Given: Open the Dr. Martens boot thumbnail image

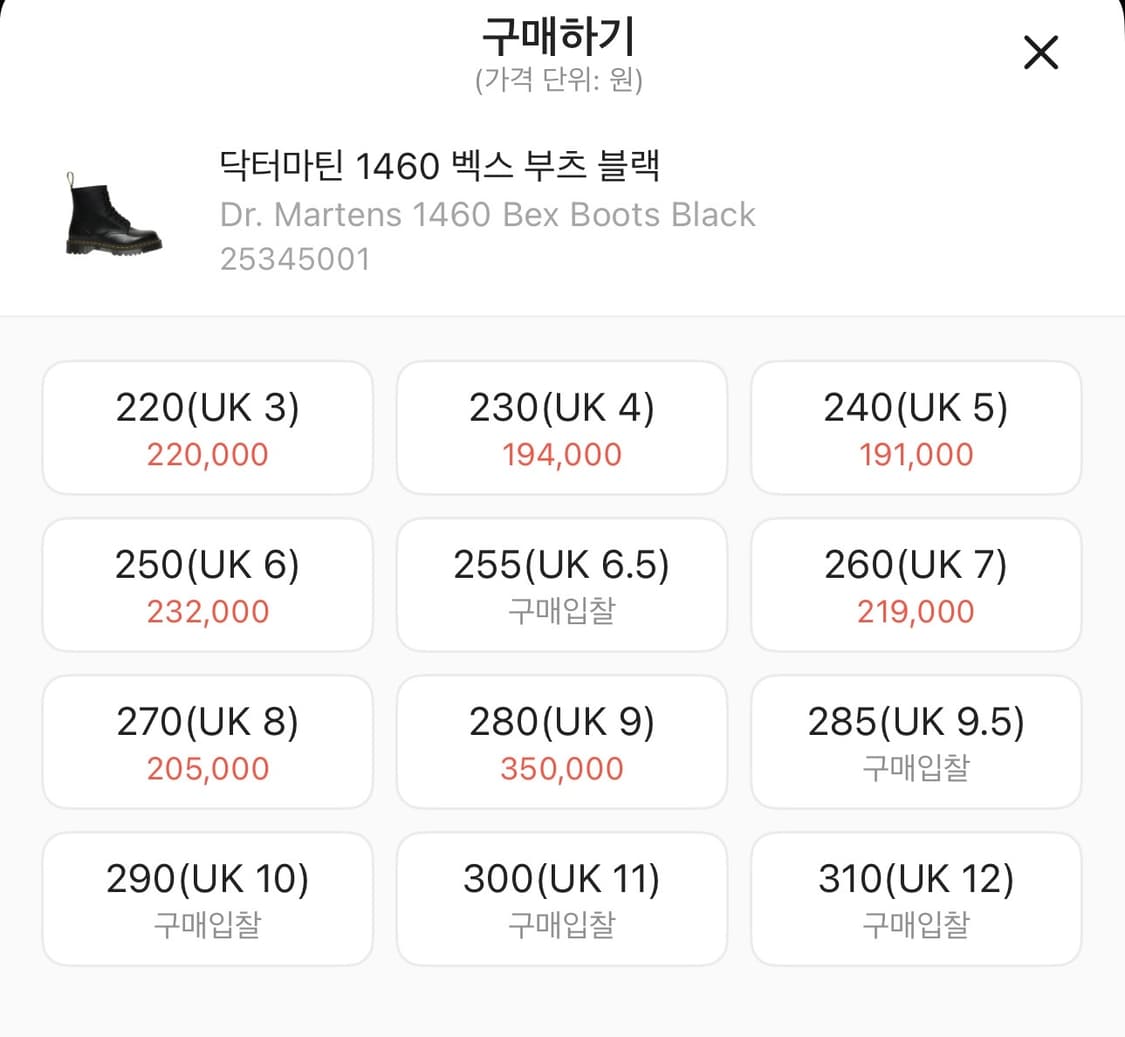Looking at the screenshot, I should (x=113, y=215).
